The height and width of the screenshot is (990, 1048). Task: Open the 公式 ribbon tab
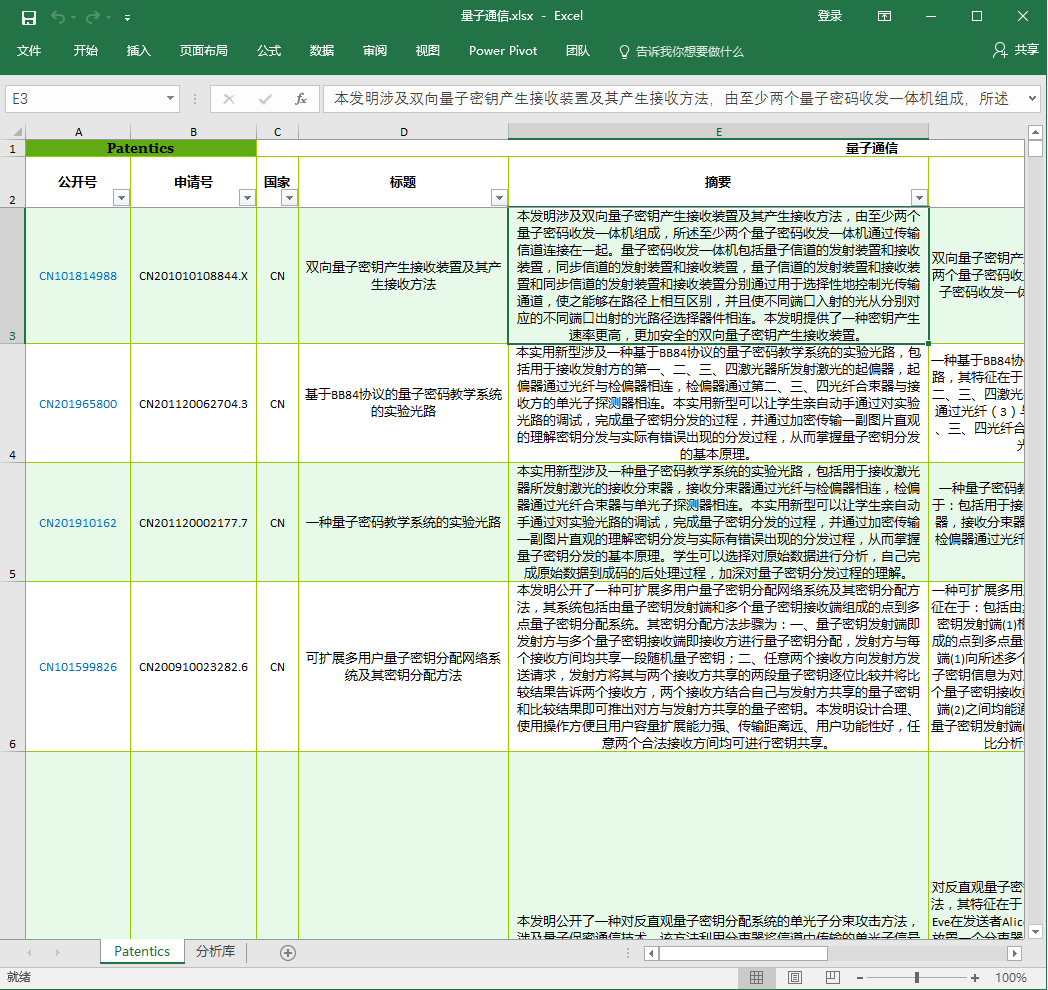point(269,51)
